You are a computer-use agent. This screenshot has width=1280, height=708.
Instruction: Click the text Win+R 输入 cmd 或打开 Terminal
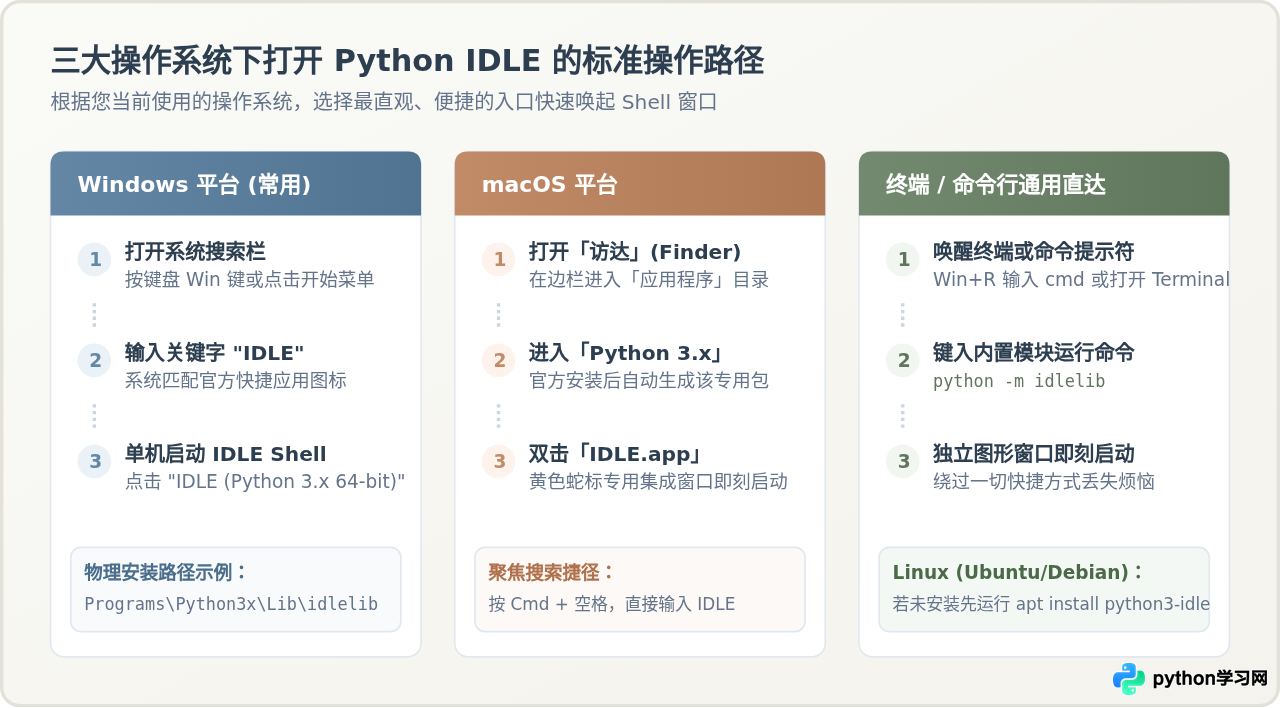click(1081, 280)
